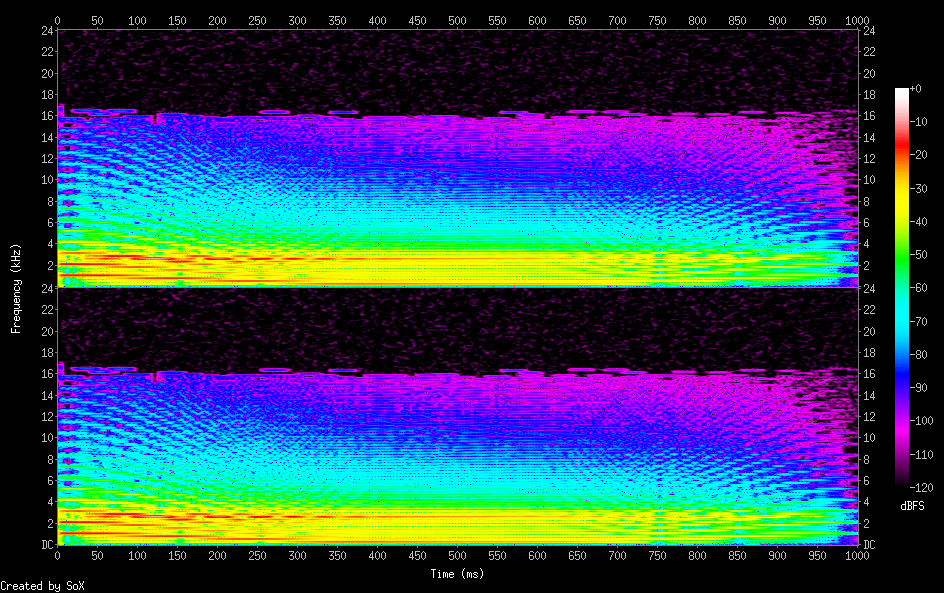The width and height of the screenshot is (944, 593).
Task: Click '750' on the top time axis
Action: click(x=657, y=20)
